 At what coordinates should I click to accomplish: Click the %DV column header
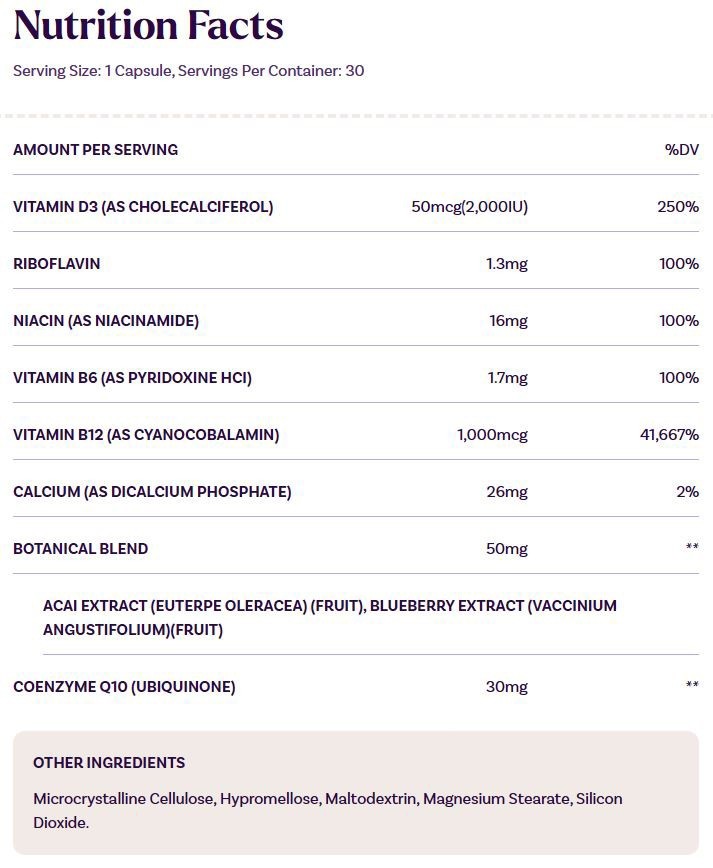coord(681,149)
